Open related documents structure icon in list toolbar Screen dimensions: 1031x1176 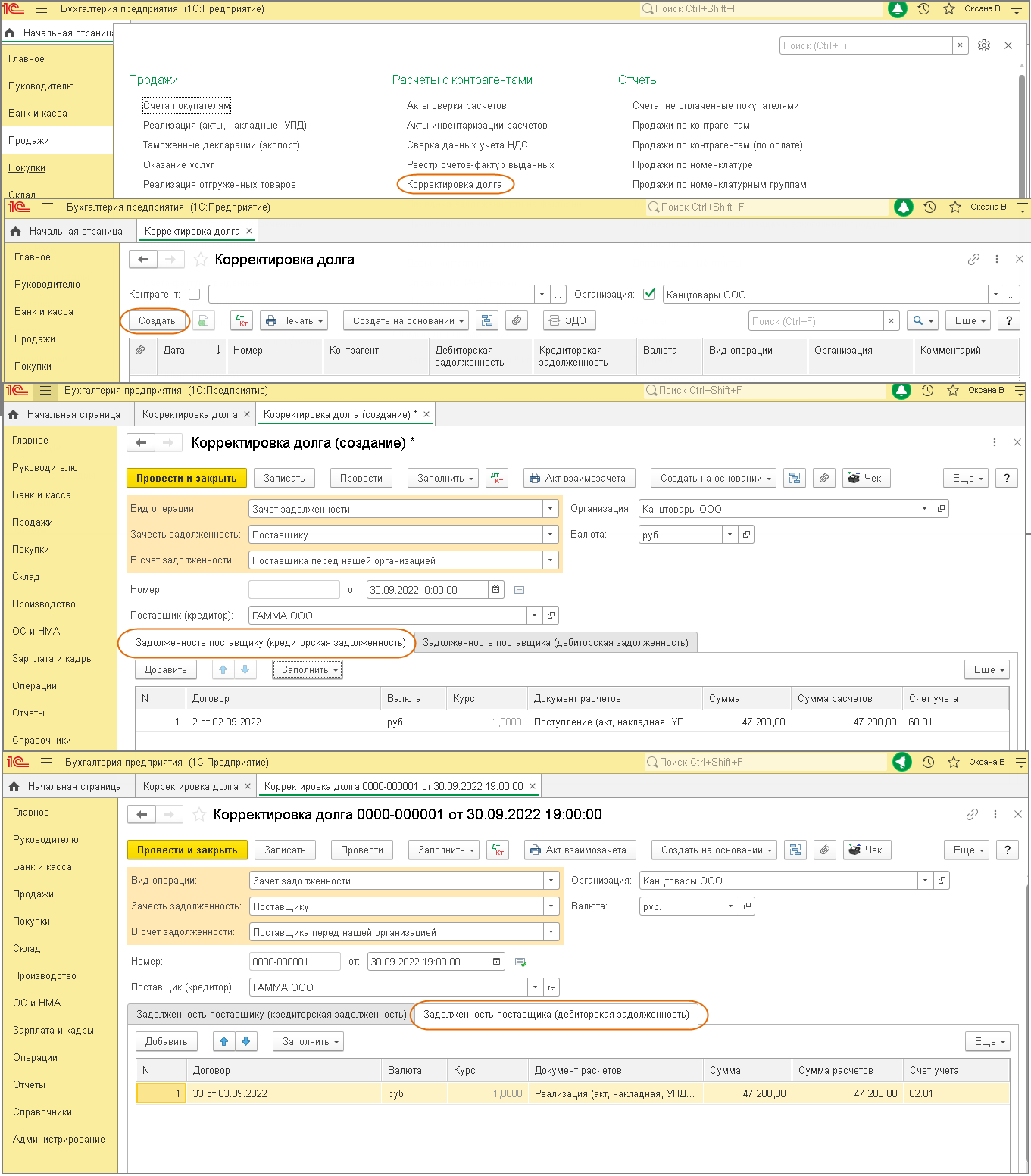pyautogui.click(x=486, y=321)
